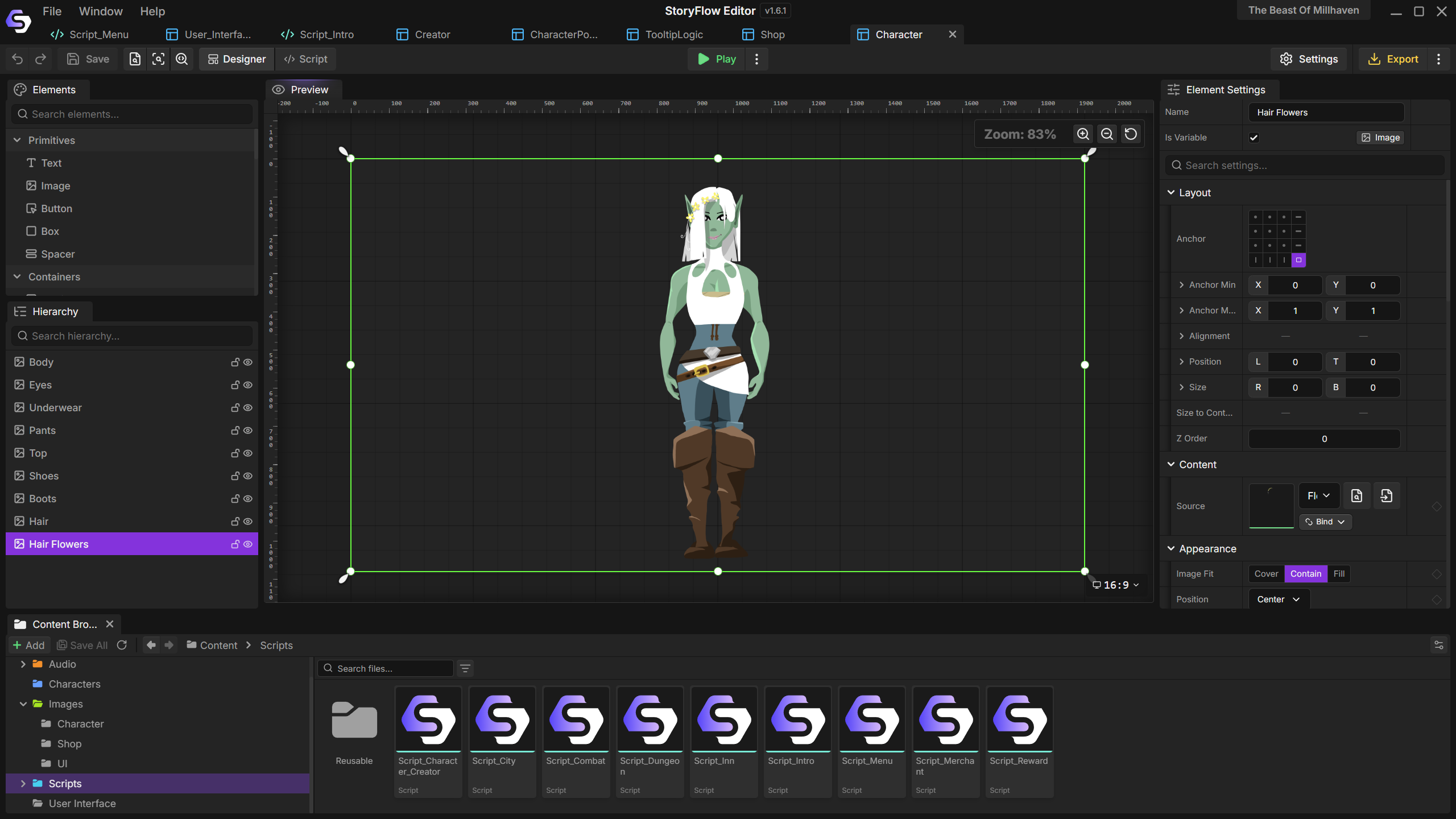Open content browser view settings icon
Screen dimensions: 1456x819
[x=1439, y=645]
